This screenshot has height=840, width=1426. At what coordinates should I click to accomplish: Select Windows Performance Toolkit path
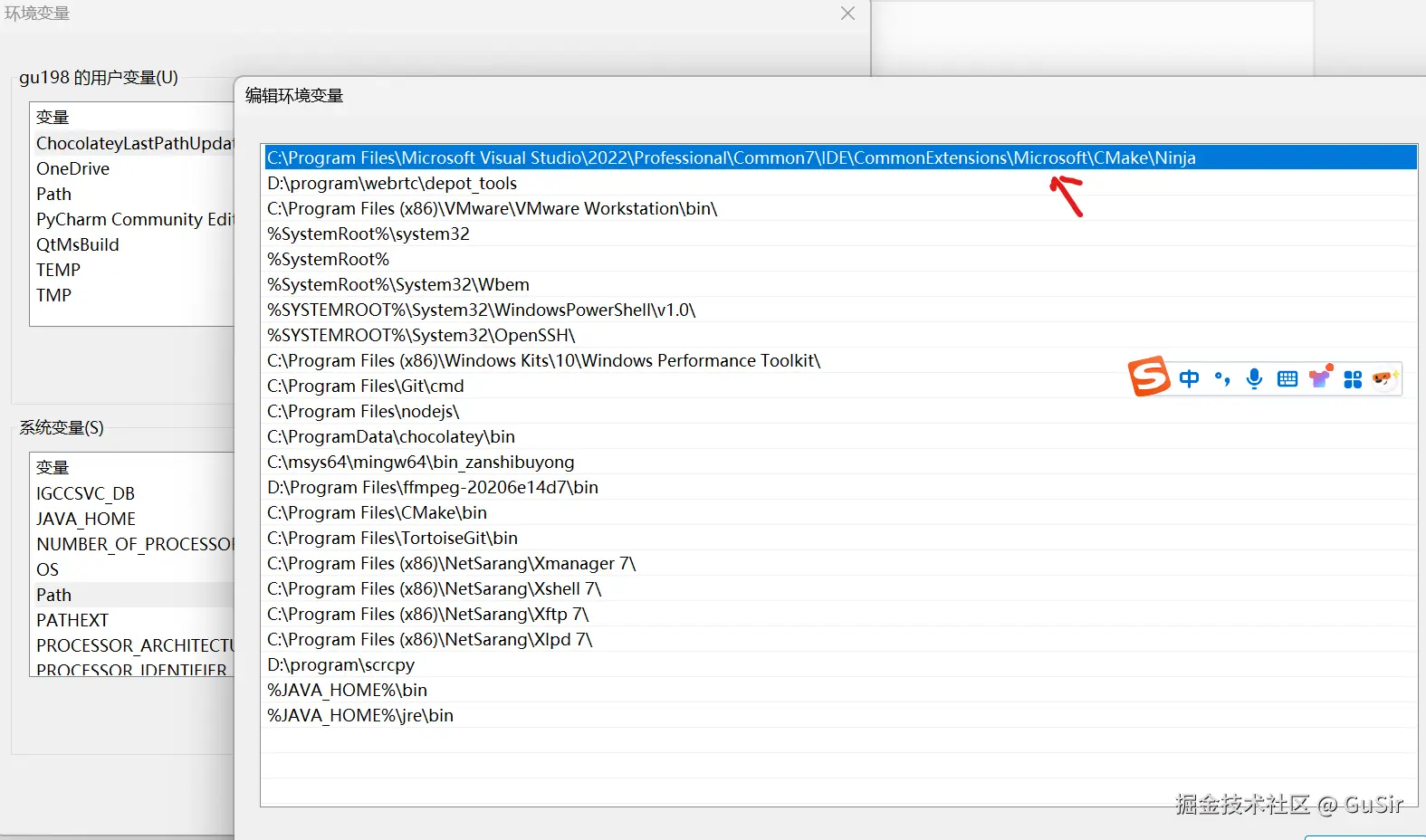839,360
